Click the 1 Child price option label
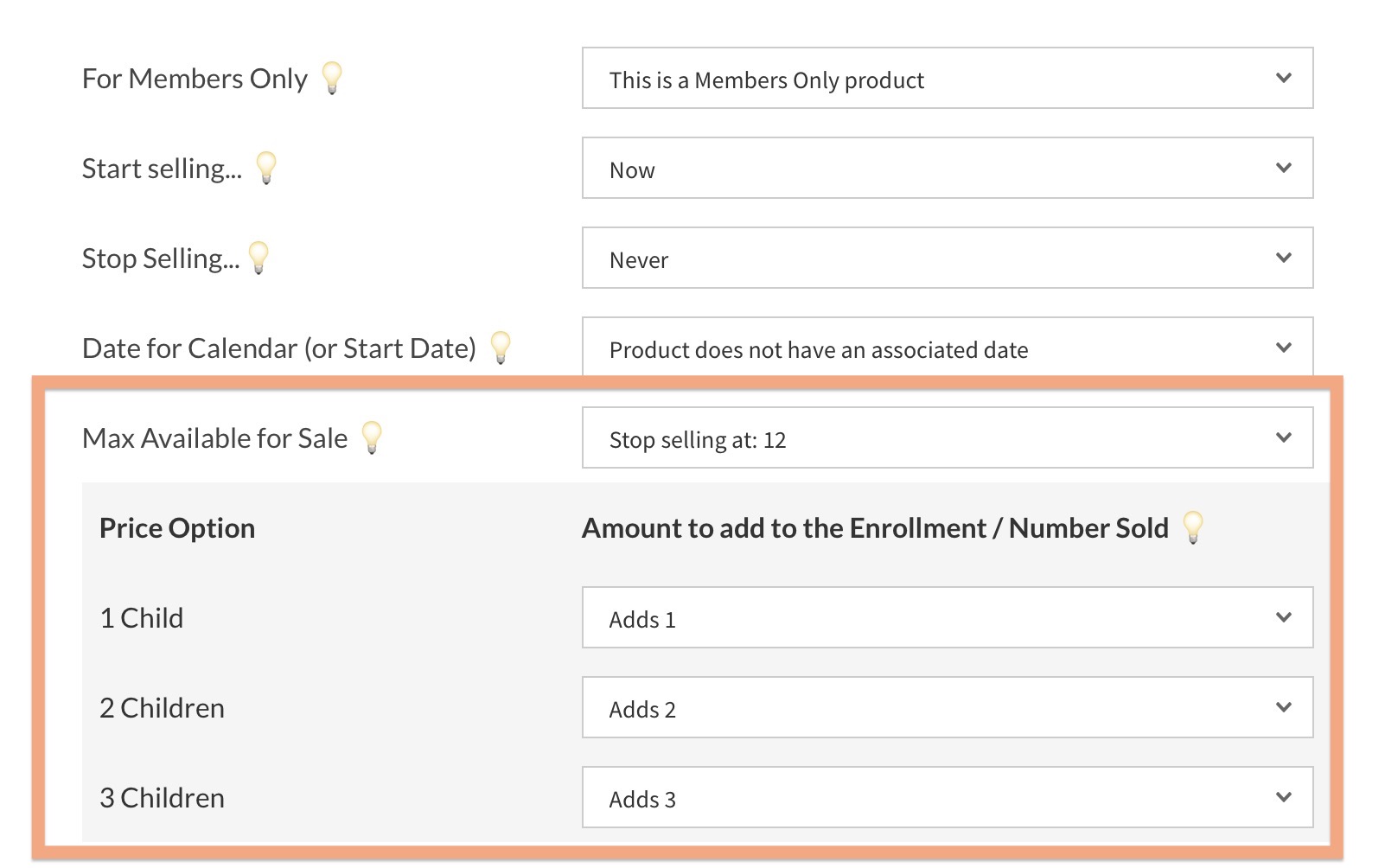 142,618
